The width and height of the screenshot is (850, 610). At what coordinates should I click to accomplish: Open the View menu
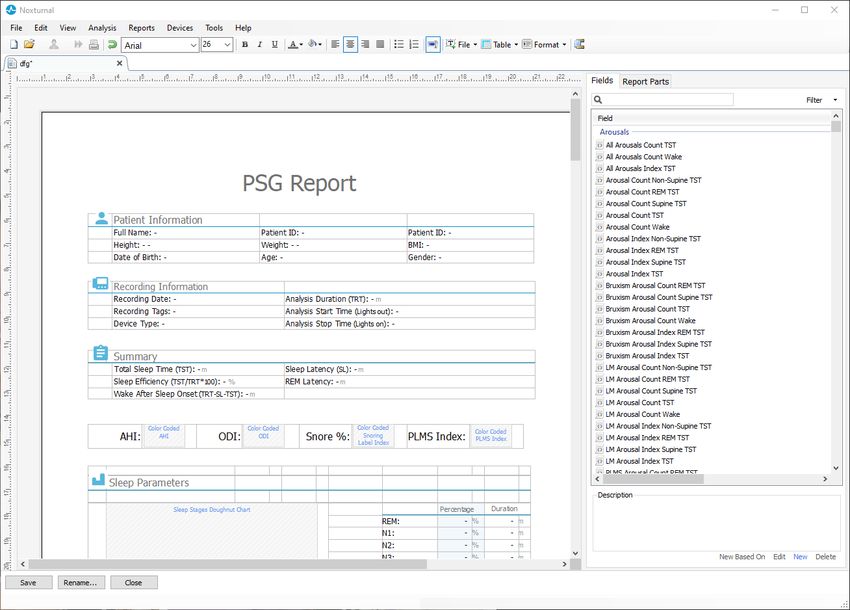(68, 28)
